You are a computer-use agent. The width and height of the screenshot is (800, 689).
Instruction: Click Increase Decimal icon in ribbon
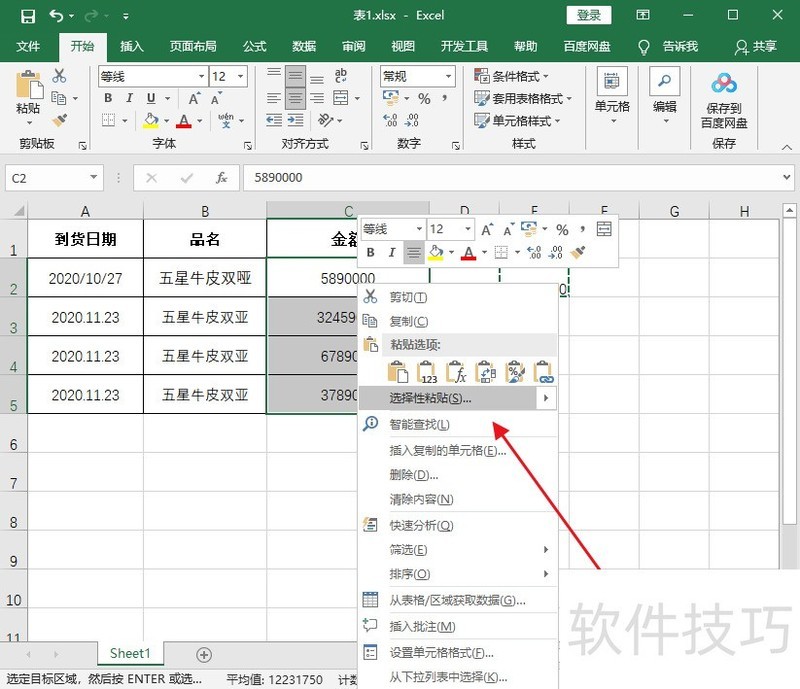point(390,120)
